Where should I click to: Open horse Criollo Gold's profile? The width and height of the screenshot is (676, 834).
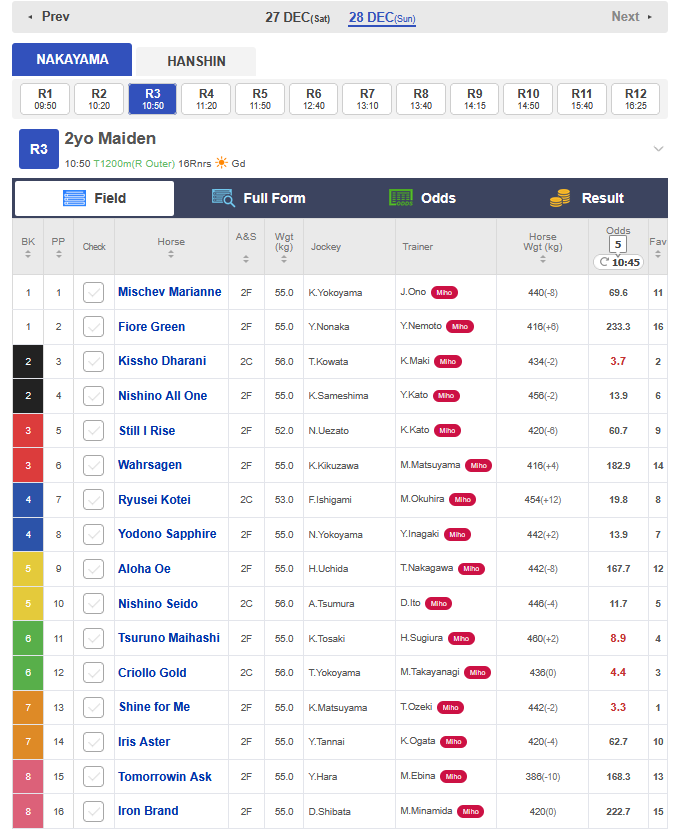pos(152,673)
